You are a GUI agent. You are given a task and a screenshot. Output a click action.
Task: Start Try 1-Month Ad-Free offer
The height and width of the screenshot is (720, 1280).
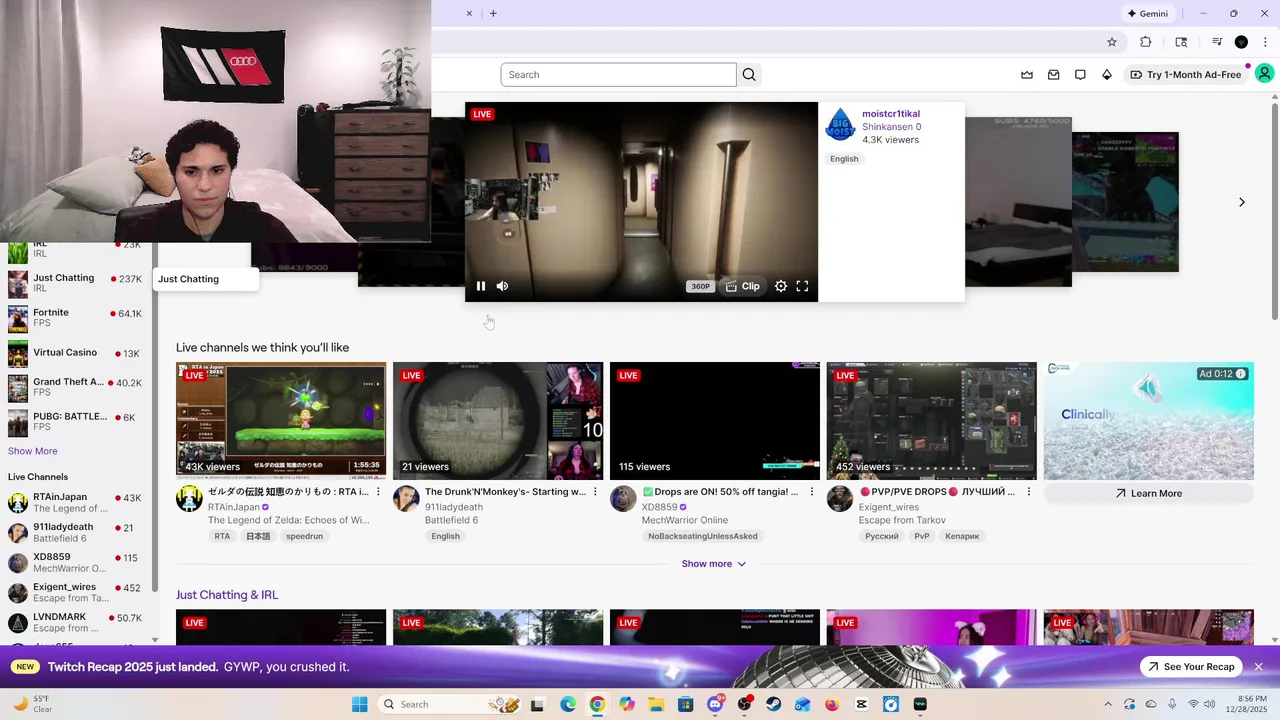click(x=1186, y=75)
